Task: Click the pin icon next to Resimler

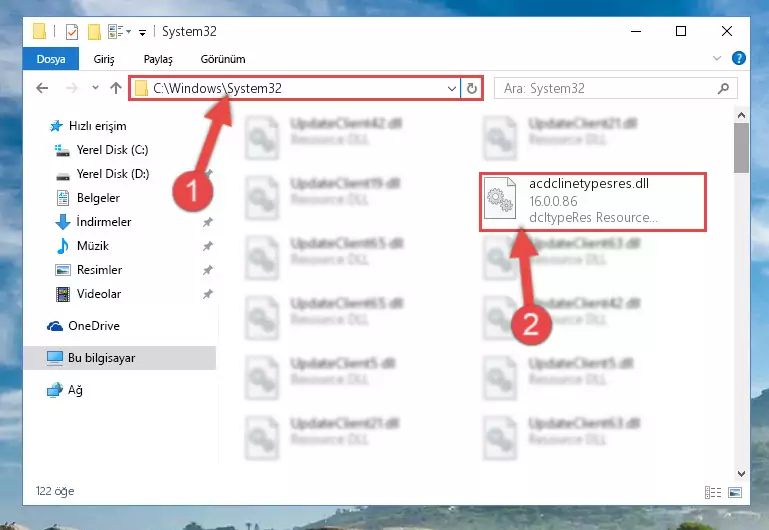Action: [x=208, y=270]
